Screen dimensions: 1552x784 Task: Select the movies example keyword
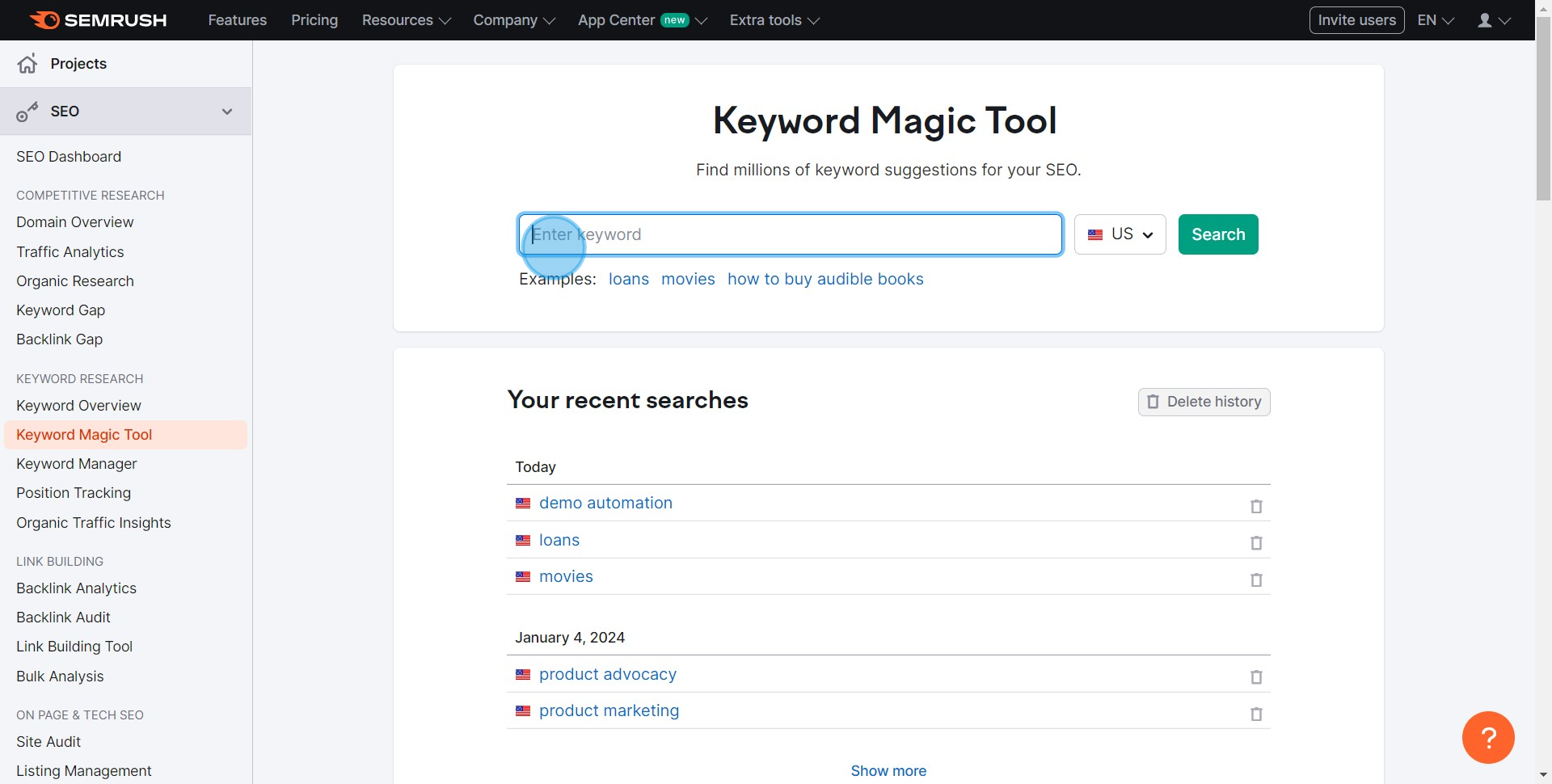click(x=688, y=279)
